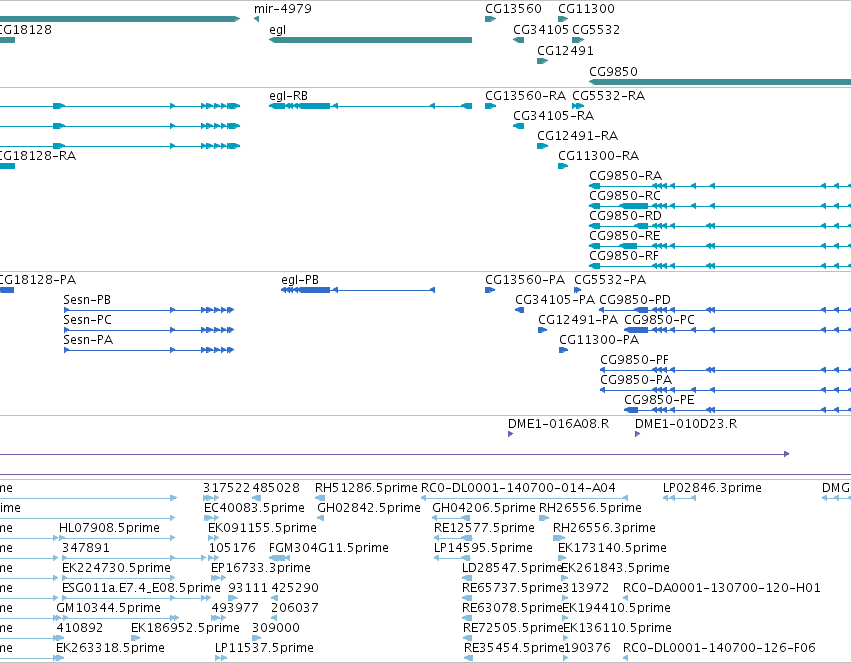851x663 pixels.
Task: Select the RE12577.5prime EST label
Action: [x=484, y=528]
